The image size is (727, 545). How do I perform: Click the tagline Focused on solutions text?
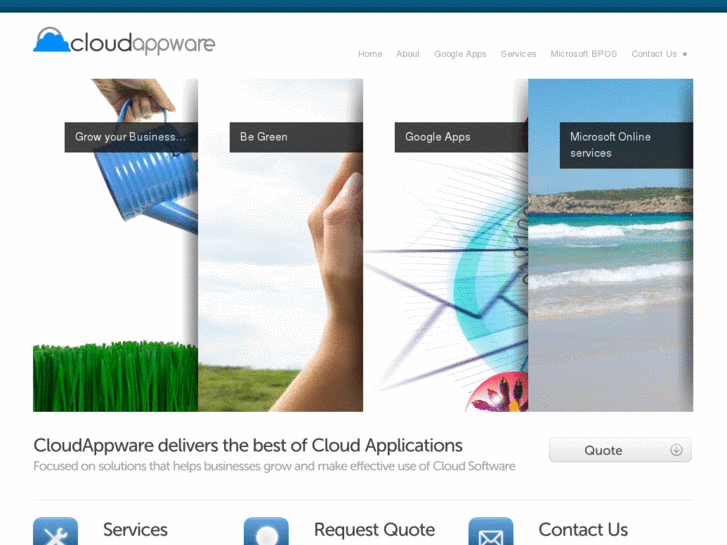274,466
